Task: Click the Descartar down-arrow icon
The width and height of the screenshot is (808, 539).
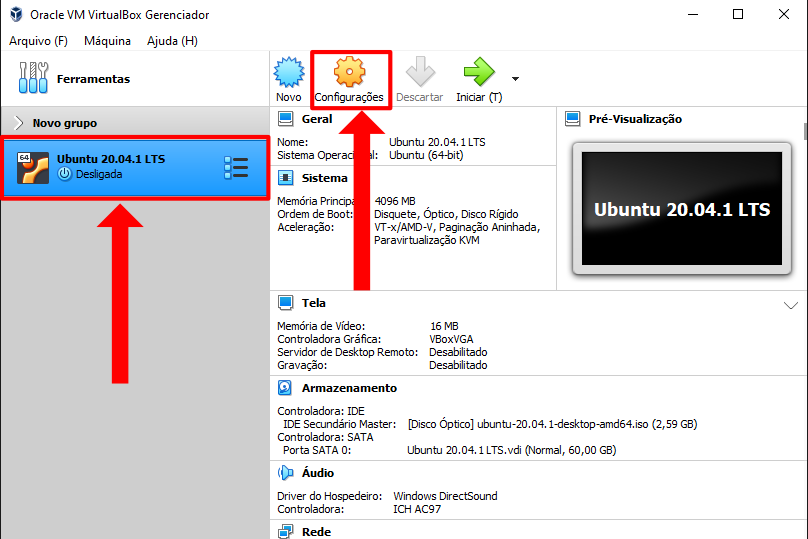Action: point(420,72)
